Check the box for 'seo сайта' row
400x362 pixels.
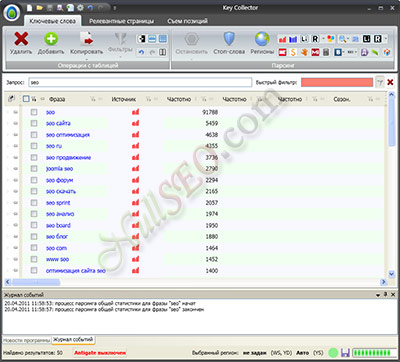click(x=34, y=123)
